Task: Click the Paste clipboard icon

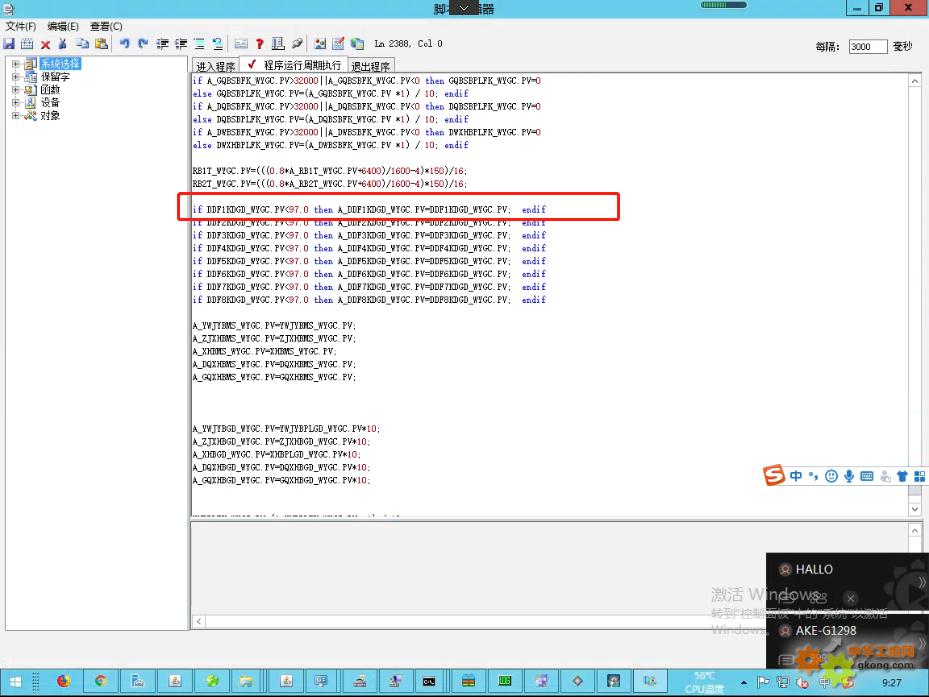Action: [x=101, y=44]
